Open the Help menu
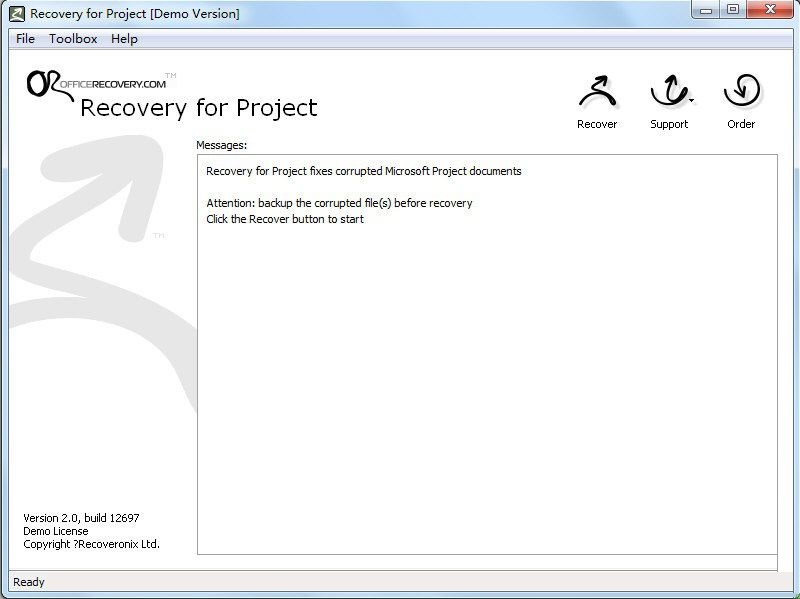The height and width of the screenshot is (599, 800). point(124,39)
